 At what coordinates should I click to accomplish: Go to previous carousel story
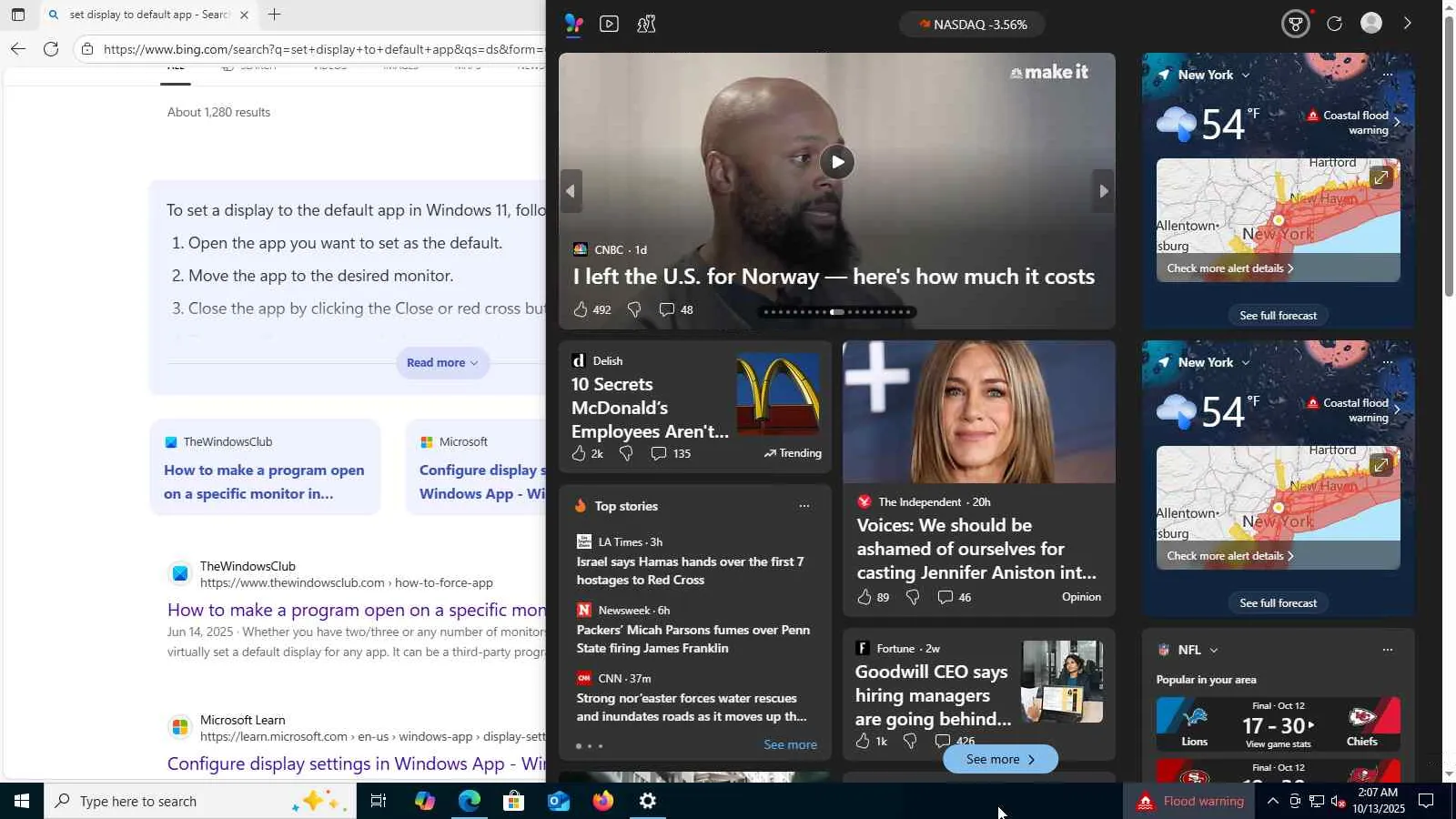[x=571, y=191]
